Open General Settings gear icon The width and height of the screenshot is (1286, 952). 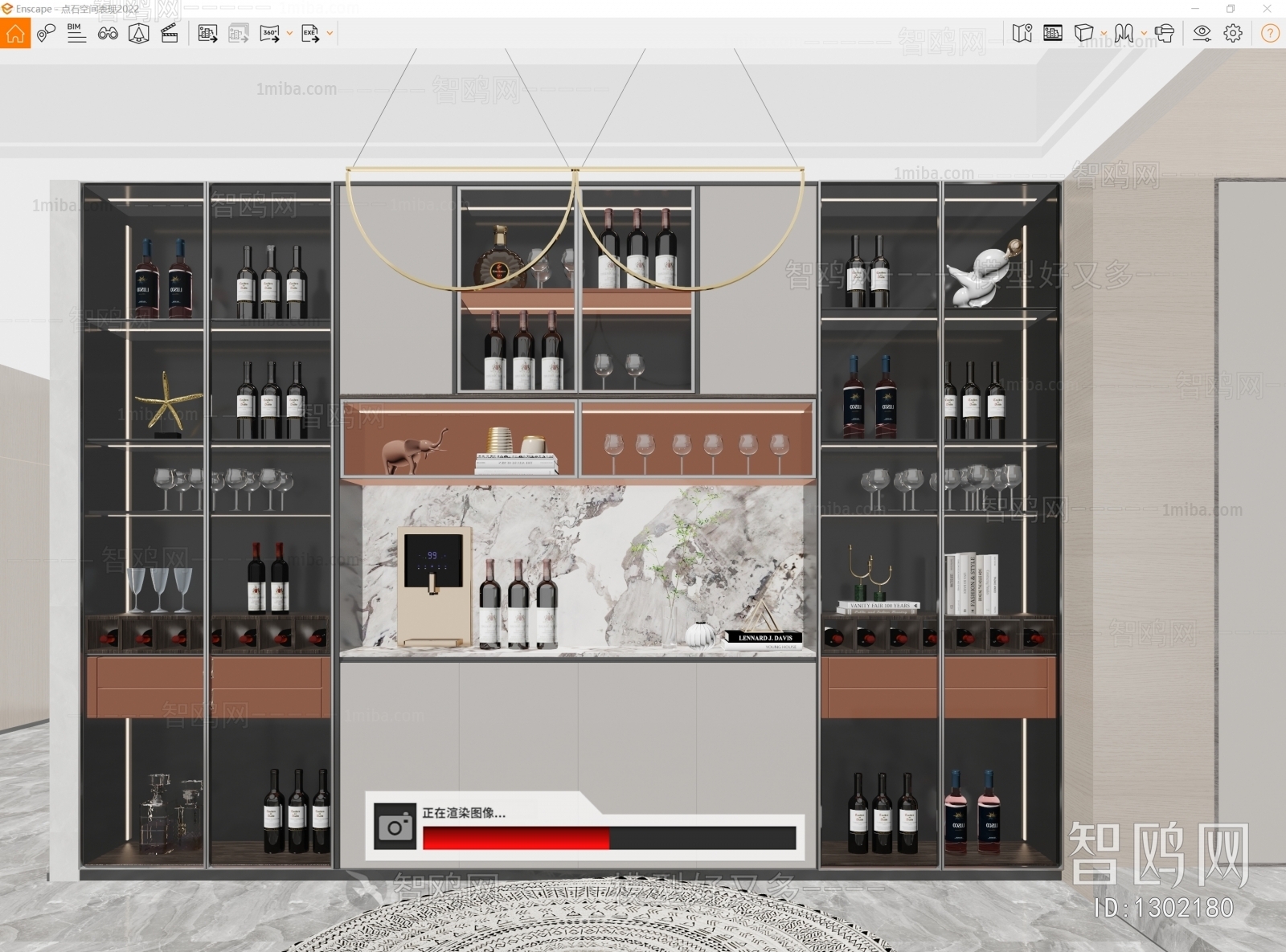[1233, 33]
